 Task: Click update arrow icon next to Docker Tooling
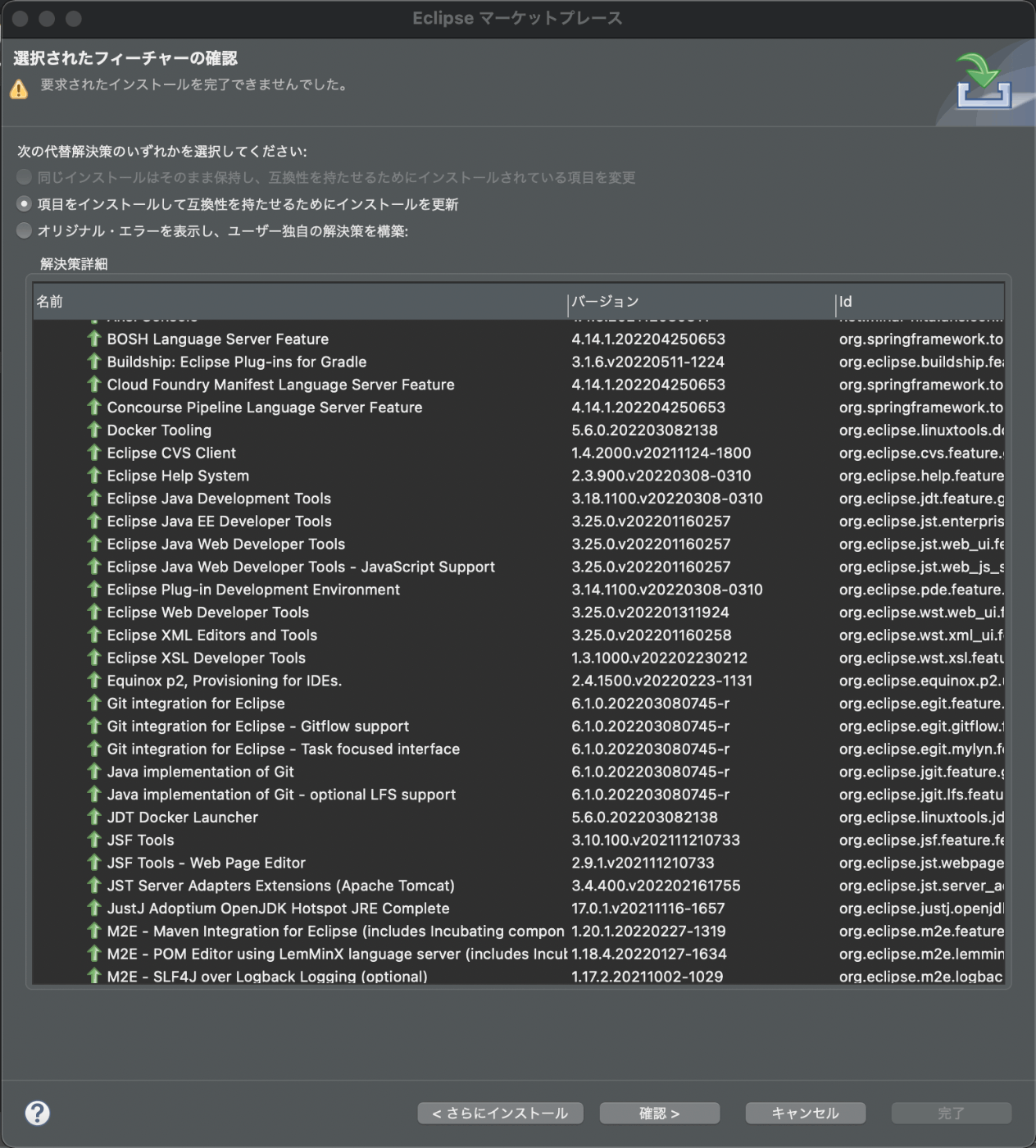point(94,430)
